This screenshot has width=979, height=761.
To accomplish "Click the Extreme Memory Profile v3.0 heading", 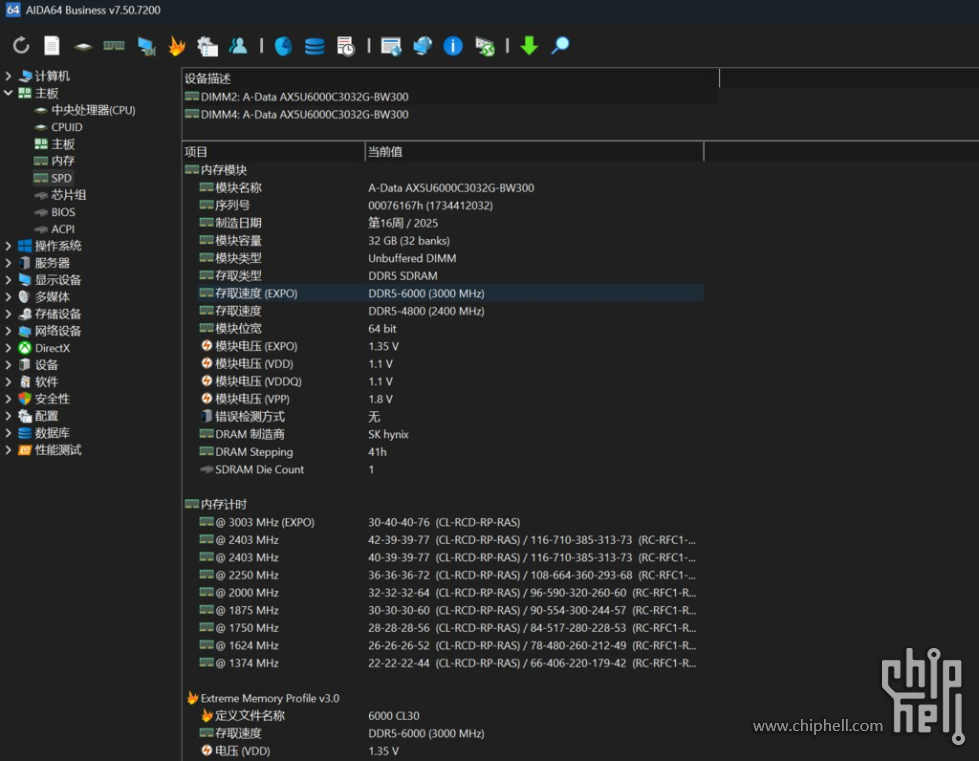I will (270, 698).
